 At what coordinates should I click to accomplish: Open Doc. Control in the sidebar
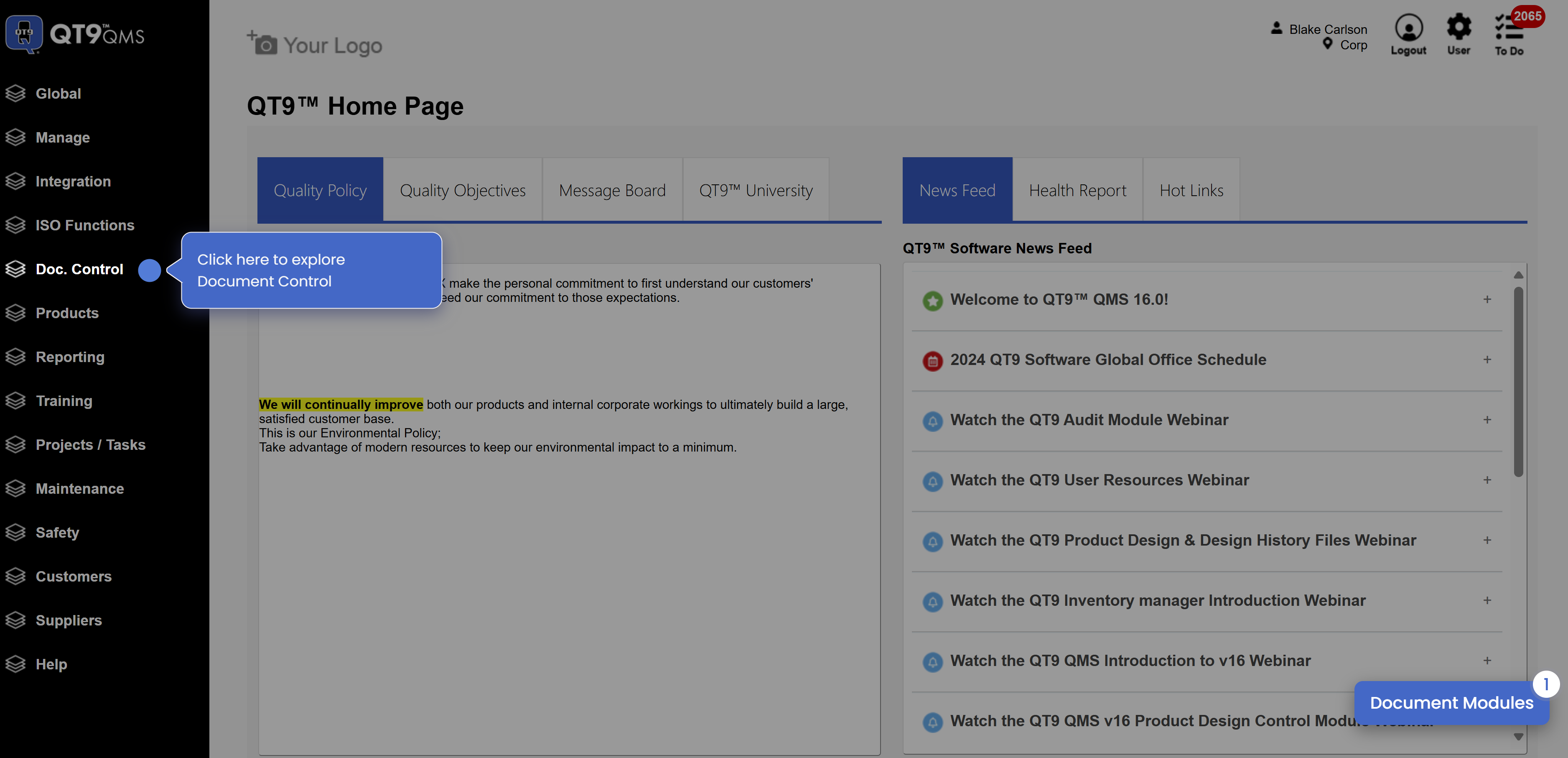[79, 269]
